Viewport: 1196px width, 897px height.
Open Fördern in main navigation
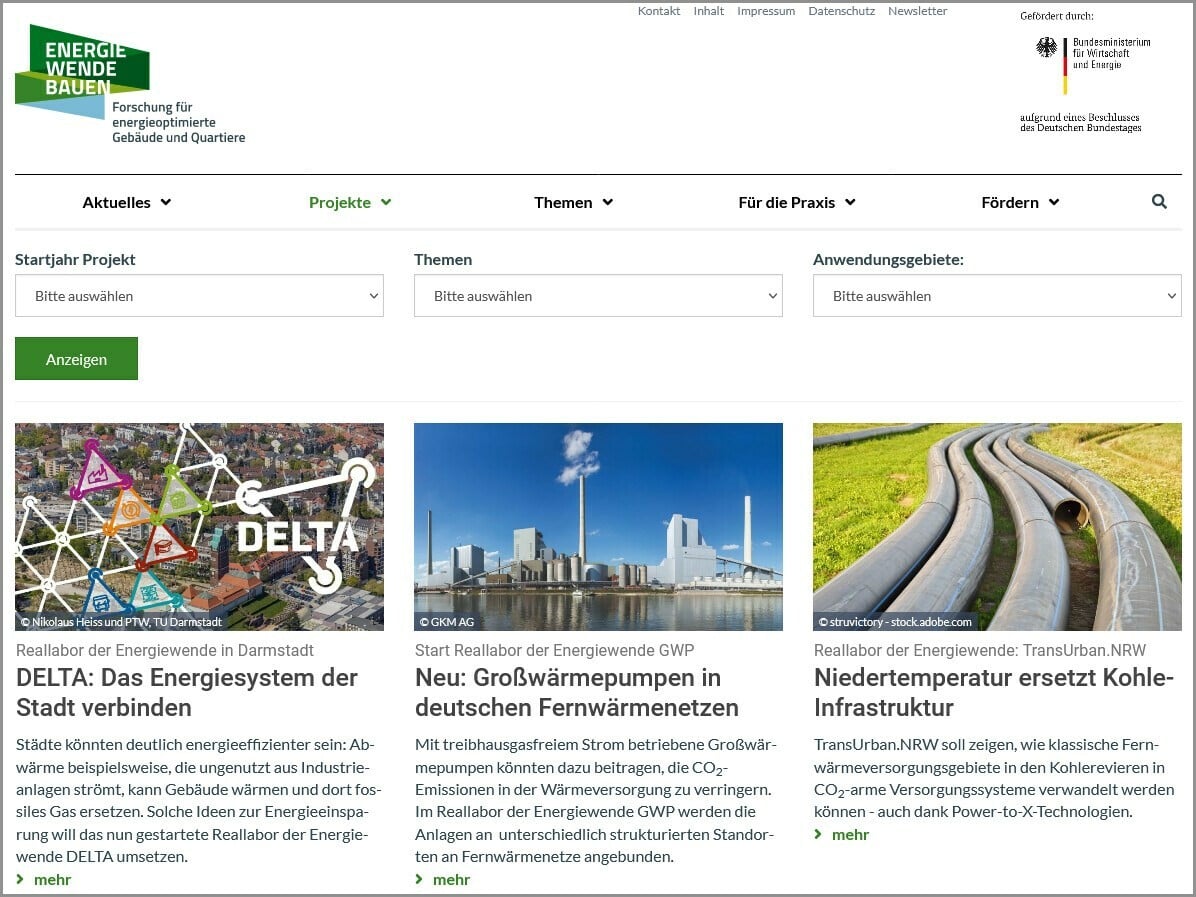(x=1010, y=202)
